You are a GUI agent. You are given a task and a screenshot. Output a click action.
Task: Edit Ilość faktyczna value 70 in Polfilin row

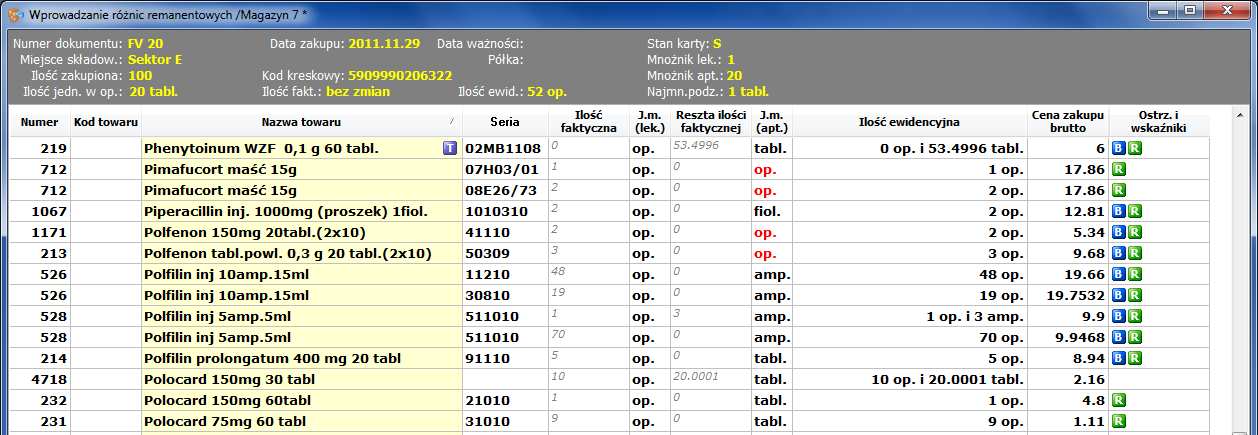click(588, 337)
